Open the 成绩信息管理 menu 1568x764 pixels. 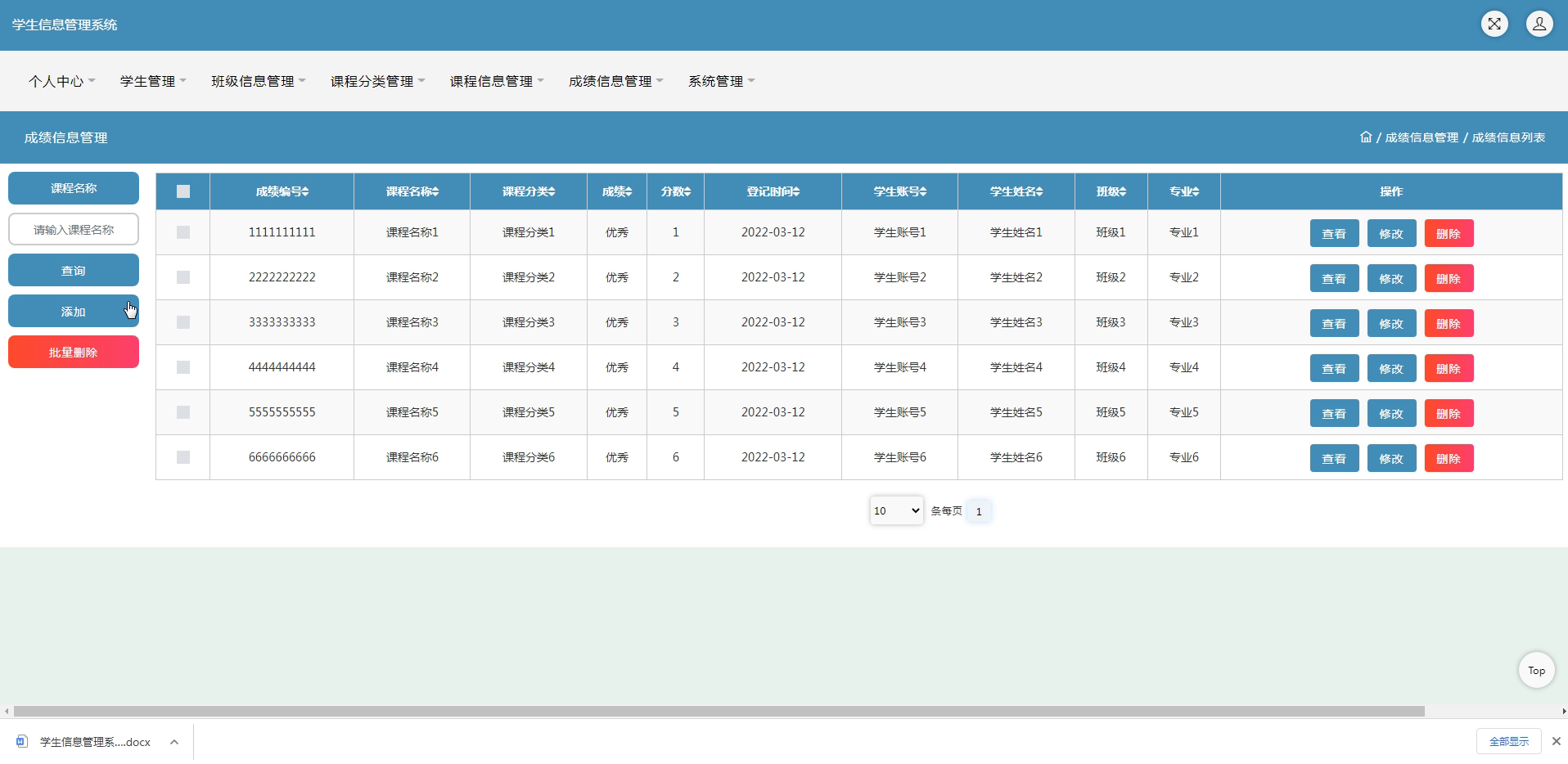(616, 81)
